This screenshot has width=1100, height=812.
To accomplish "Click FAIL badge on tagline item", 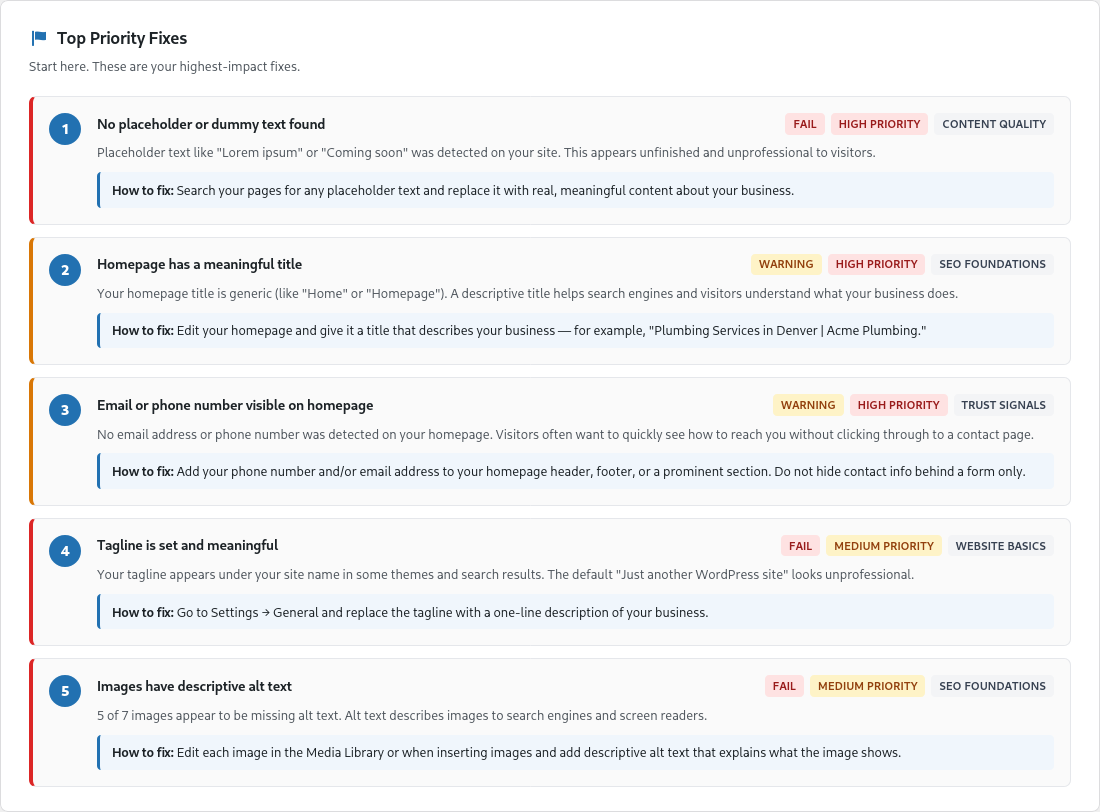I will 800,546.
